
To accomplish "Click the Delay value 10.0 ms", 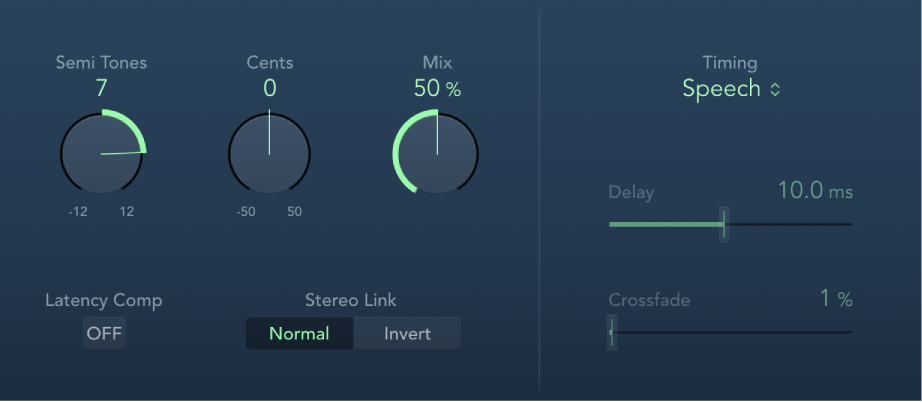I will tap(814, 191).
